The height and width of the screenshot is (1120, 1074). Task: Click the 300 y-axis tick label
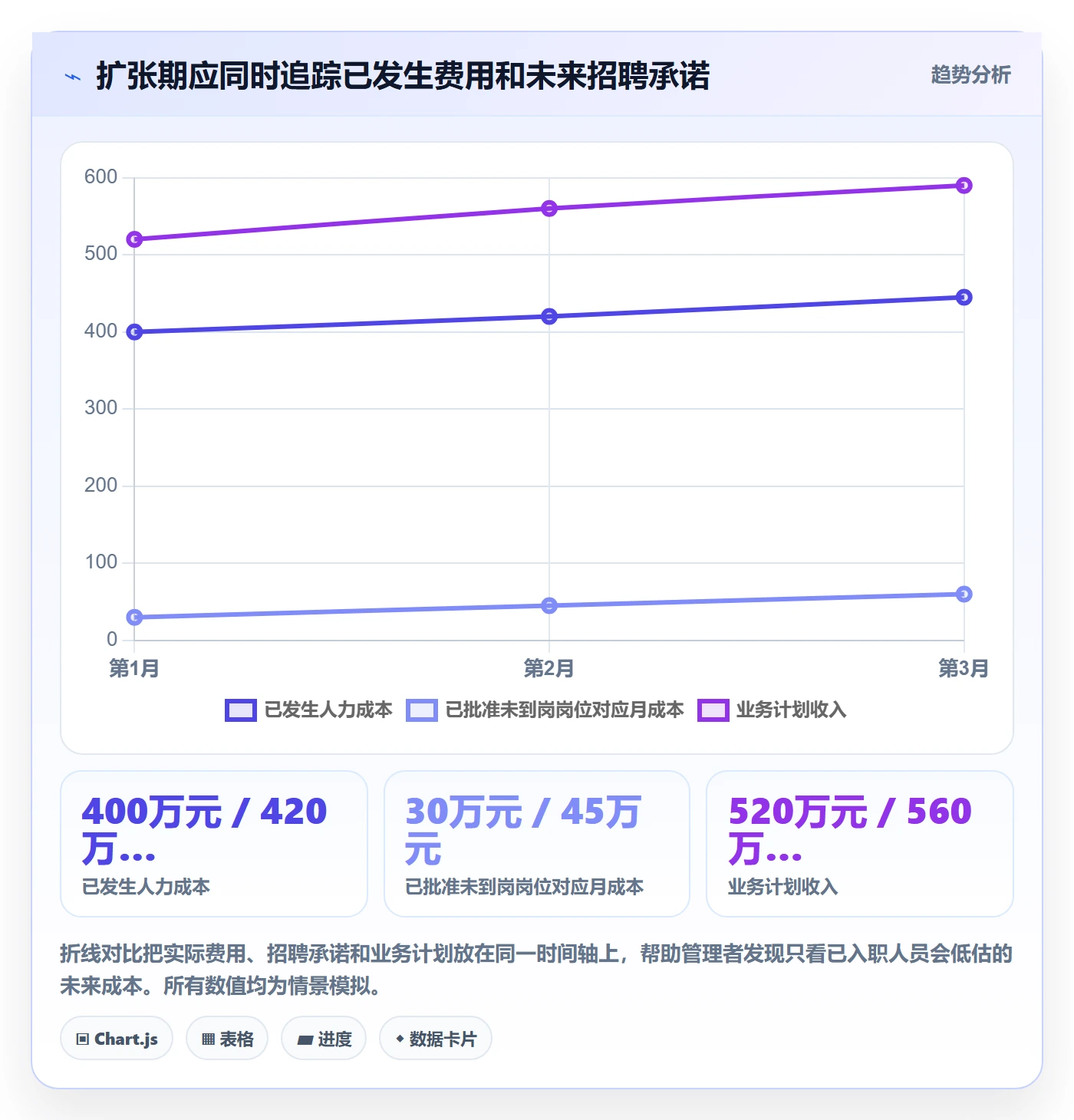[x=100, y=408]
